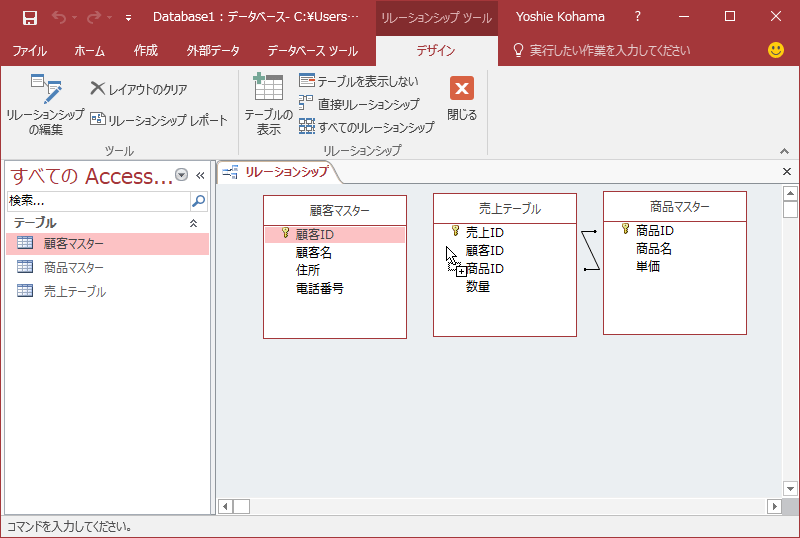The width and height of the screenshot is (800, 538).
Task: Open the Undo history dropdown arrow
Action: [74, 18]
